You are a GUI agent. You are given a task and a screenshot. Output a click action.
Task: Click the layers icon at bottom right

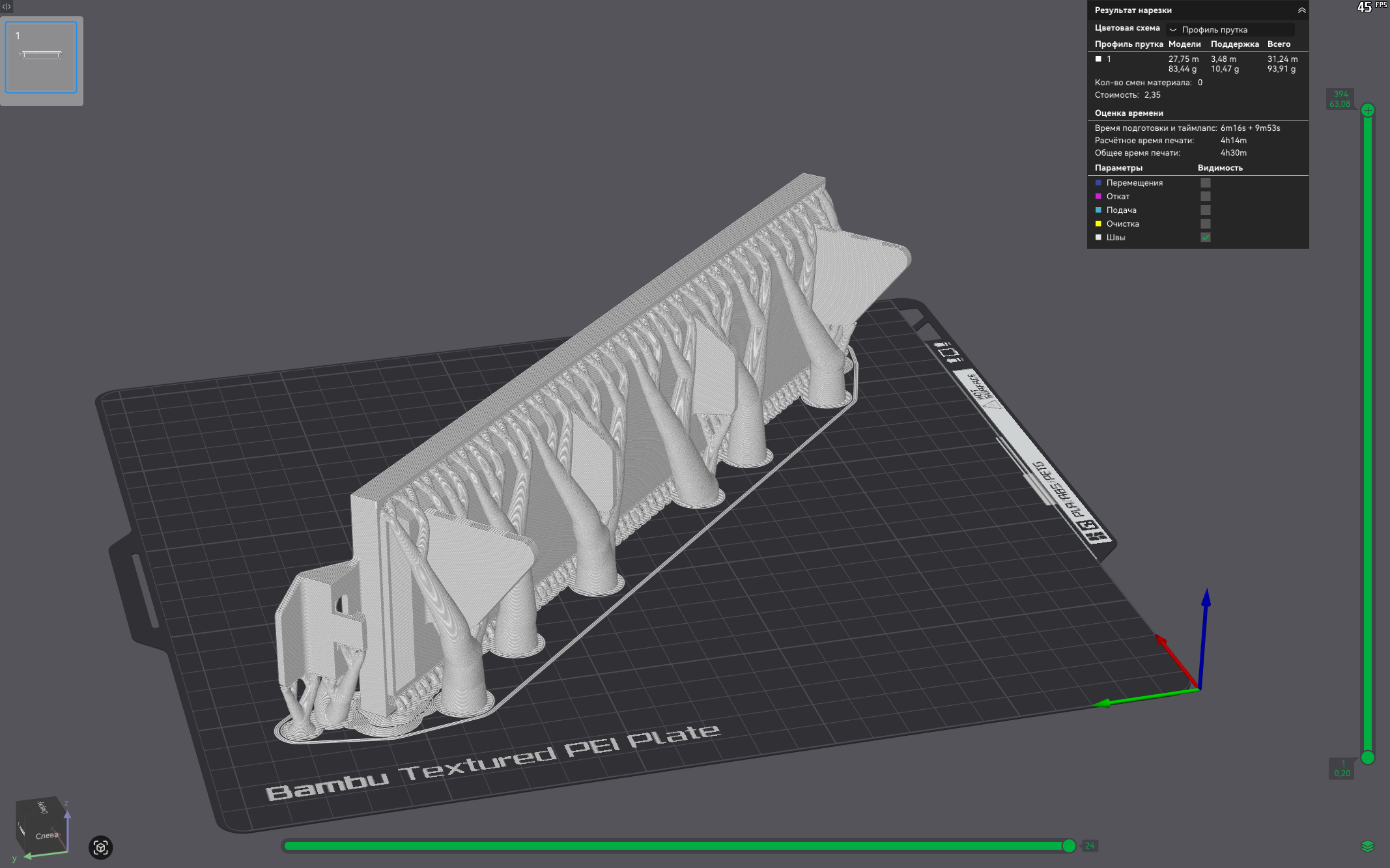click(x=1367, y=846)
